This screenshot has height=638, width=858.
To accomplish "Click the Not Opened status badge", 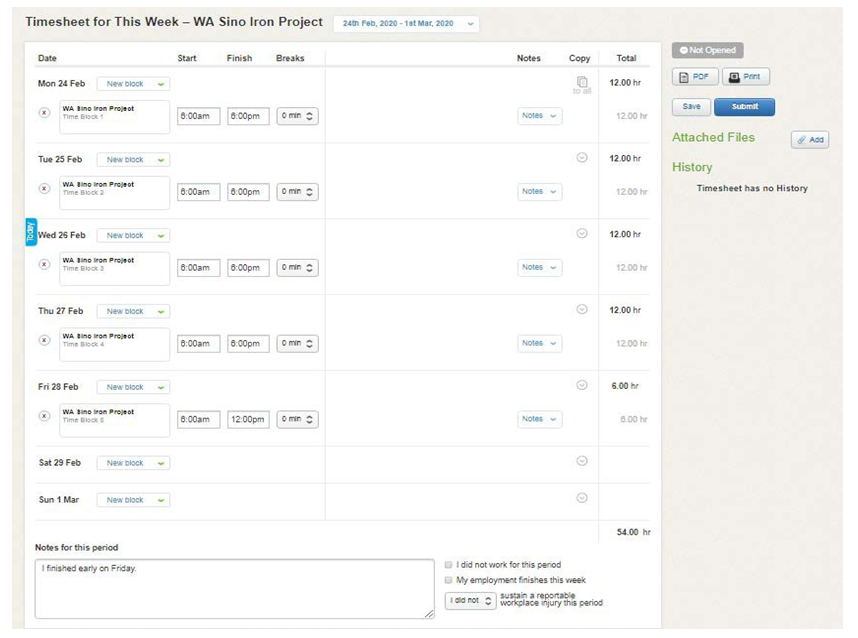I will coord(708,50).
